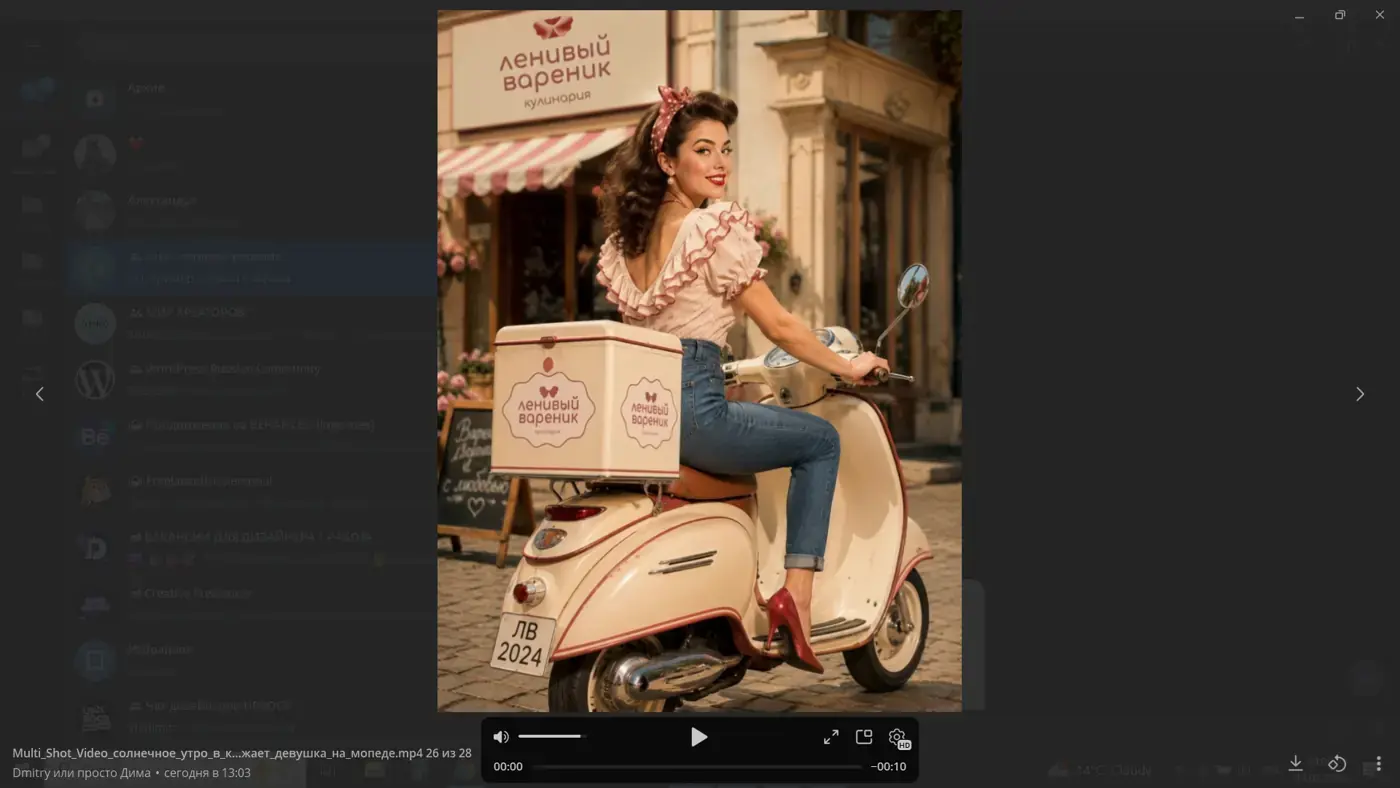Play the video
This screenshot has width=1400, height=788.
click(x=699, y=737)
